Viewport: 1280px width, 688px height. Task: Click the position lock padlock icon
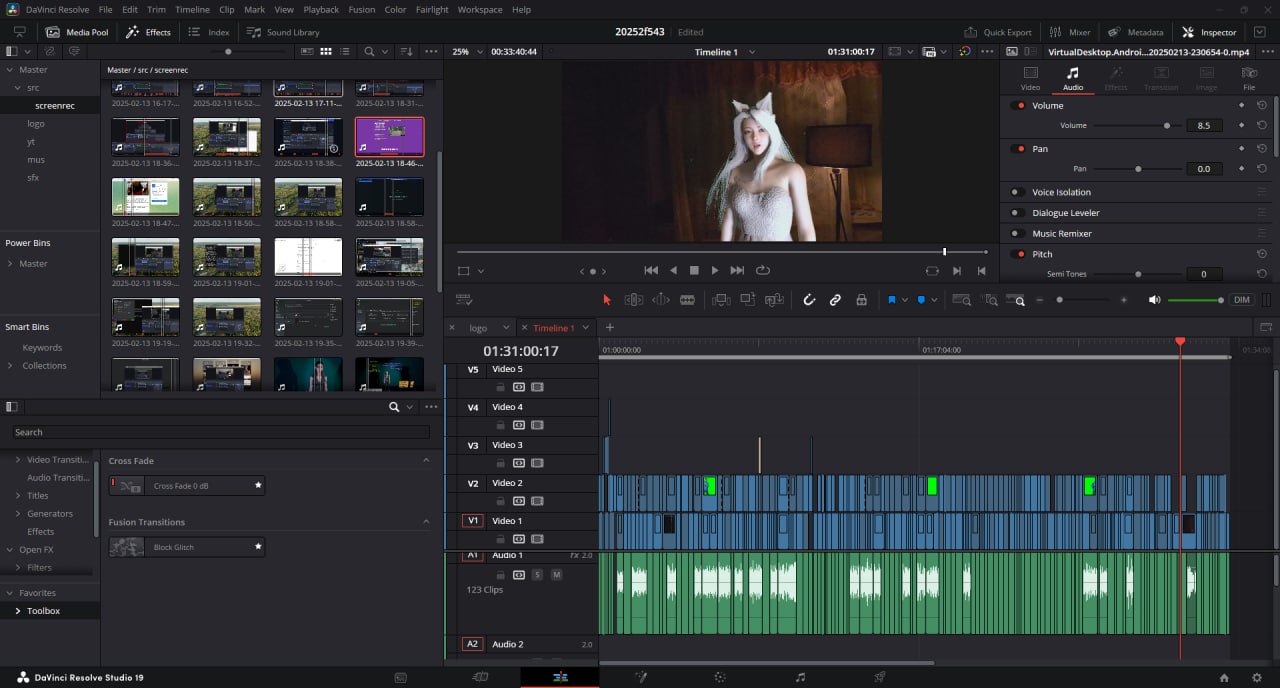point(861,300)
